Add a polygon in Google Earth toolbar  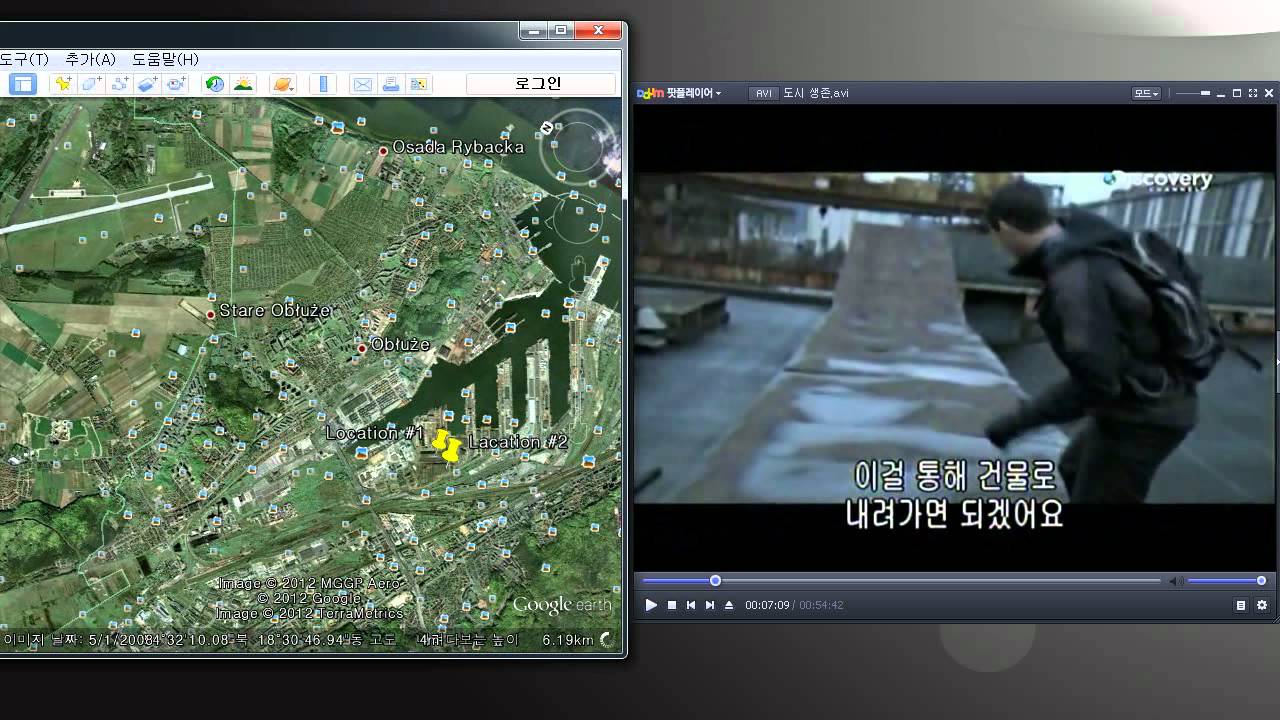pos(92,84)
